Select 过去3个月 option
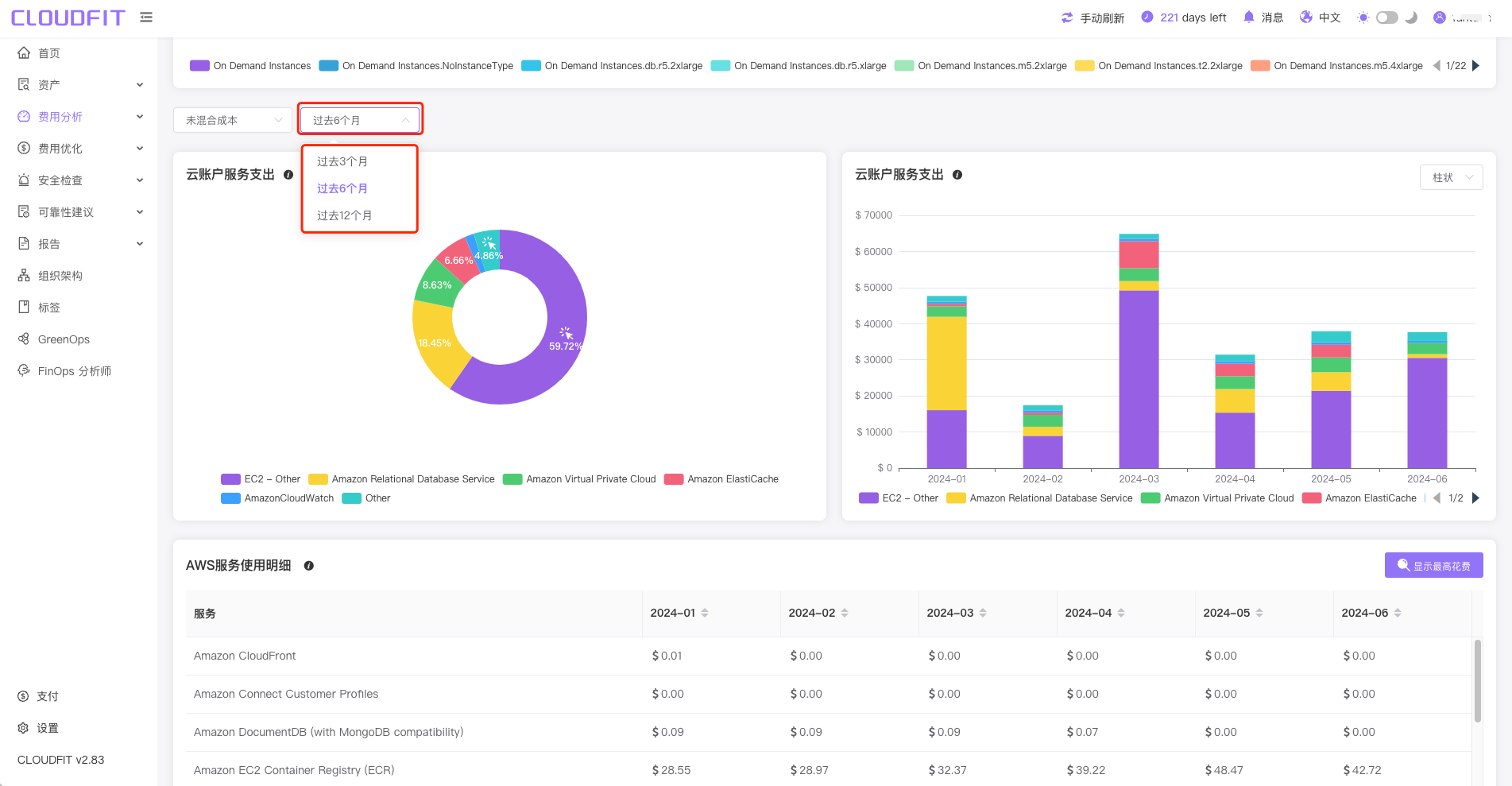 (x=360, y=161)
